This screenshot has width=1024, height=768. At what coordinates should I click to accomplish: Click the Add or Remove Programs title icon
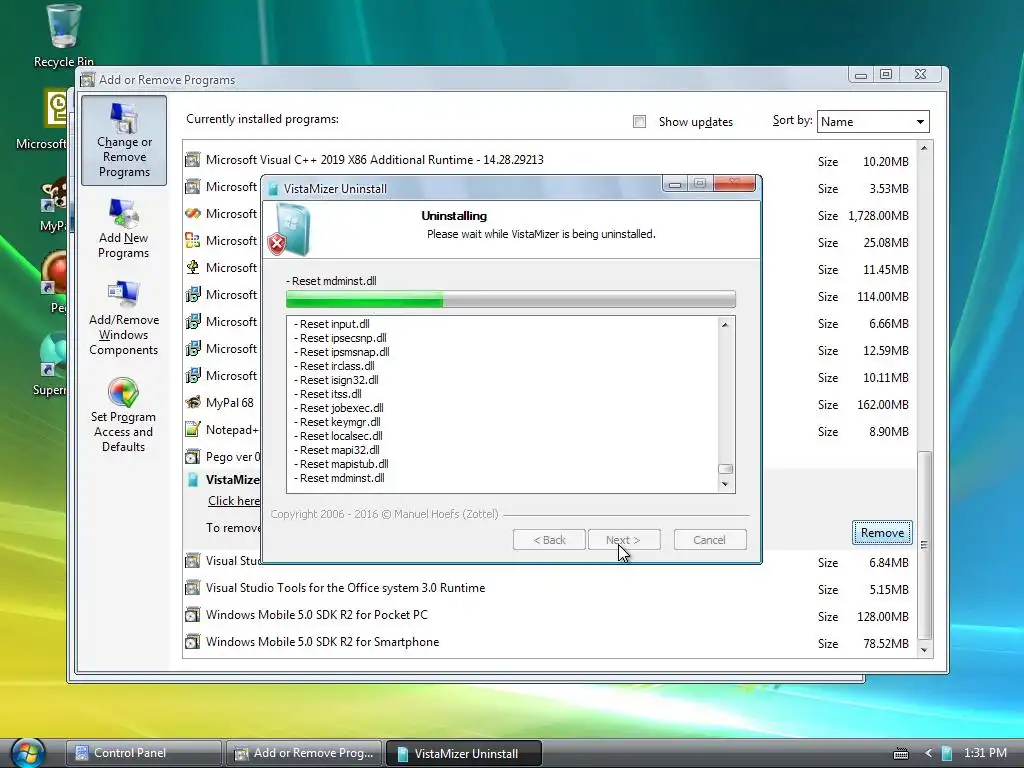[87, 80]
